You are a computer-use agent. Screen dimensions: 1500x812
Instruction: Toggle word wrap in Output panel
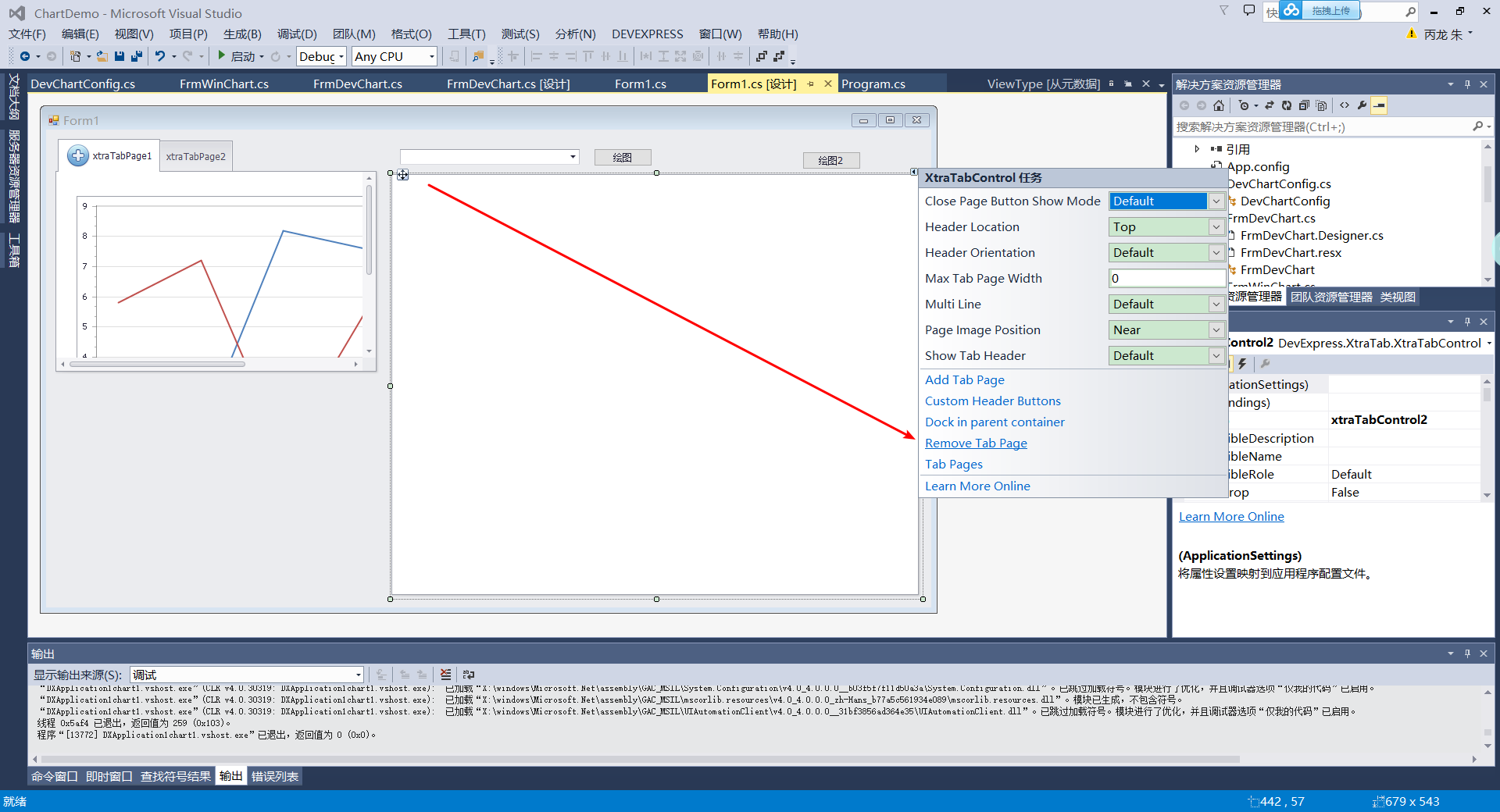pyautogui.click(x=469, y=675)
